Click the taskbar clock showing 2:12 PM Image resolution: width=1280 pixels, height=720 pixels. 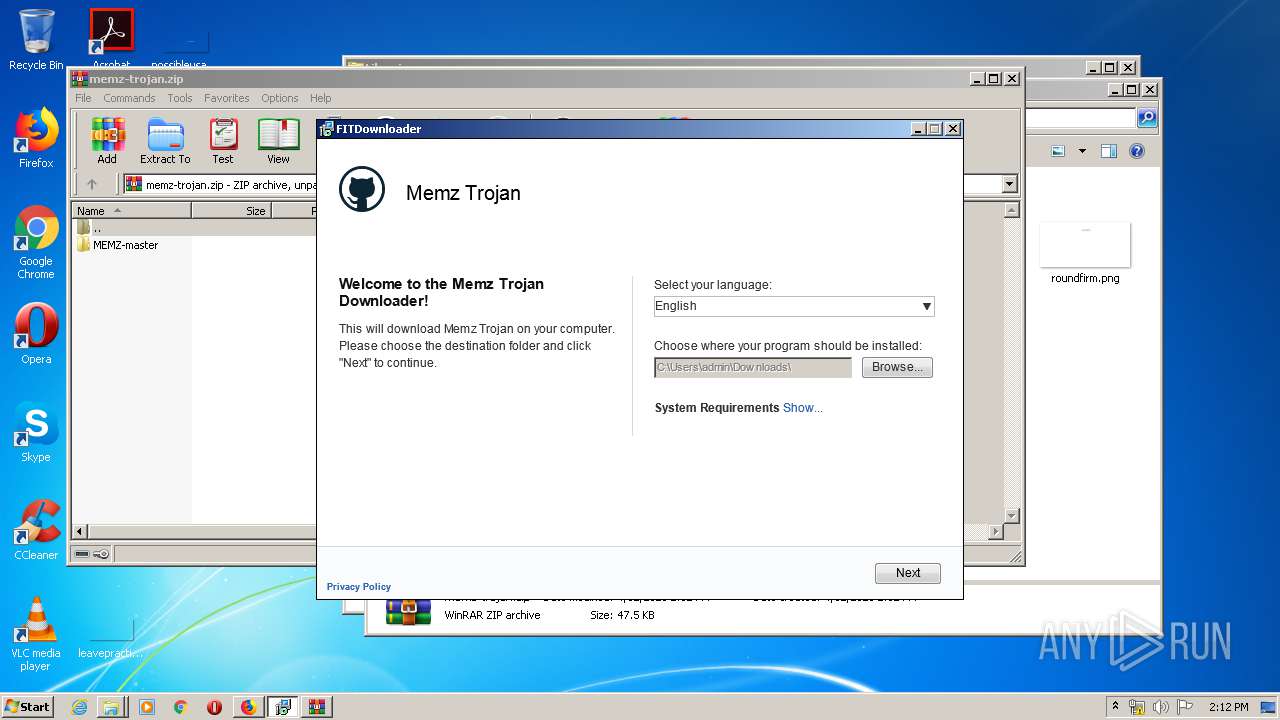[1228, 707]
